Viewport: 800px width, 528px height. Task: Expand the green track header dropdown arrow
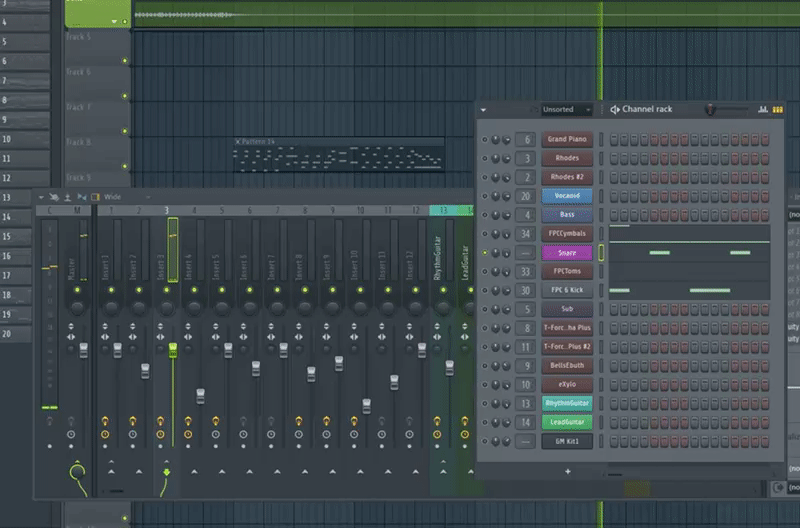click(114, 21)
